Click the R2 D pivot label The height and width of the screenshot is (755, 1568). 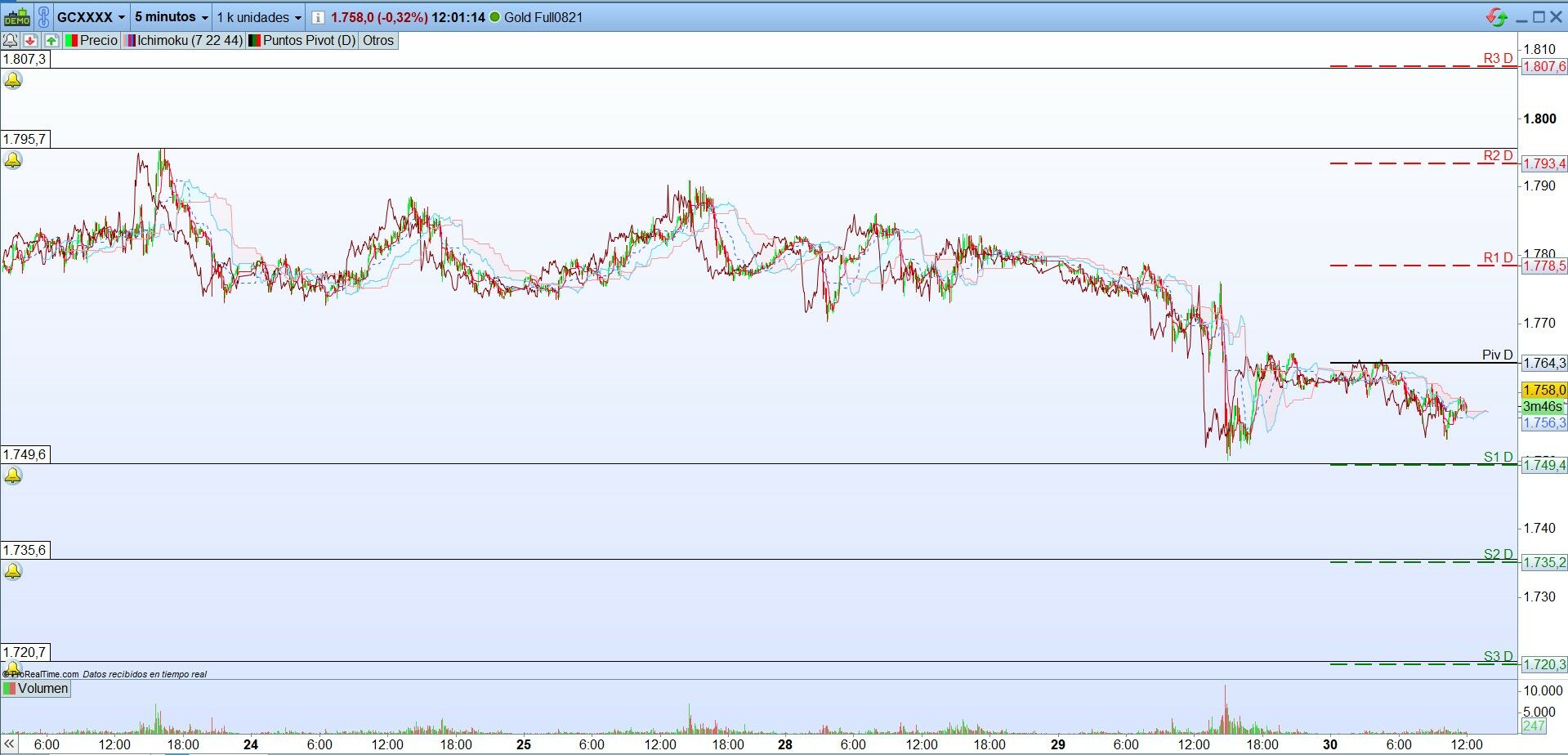tap(1499, 155)
